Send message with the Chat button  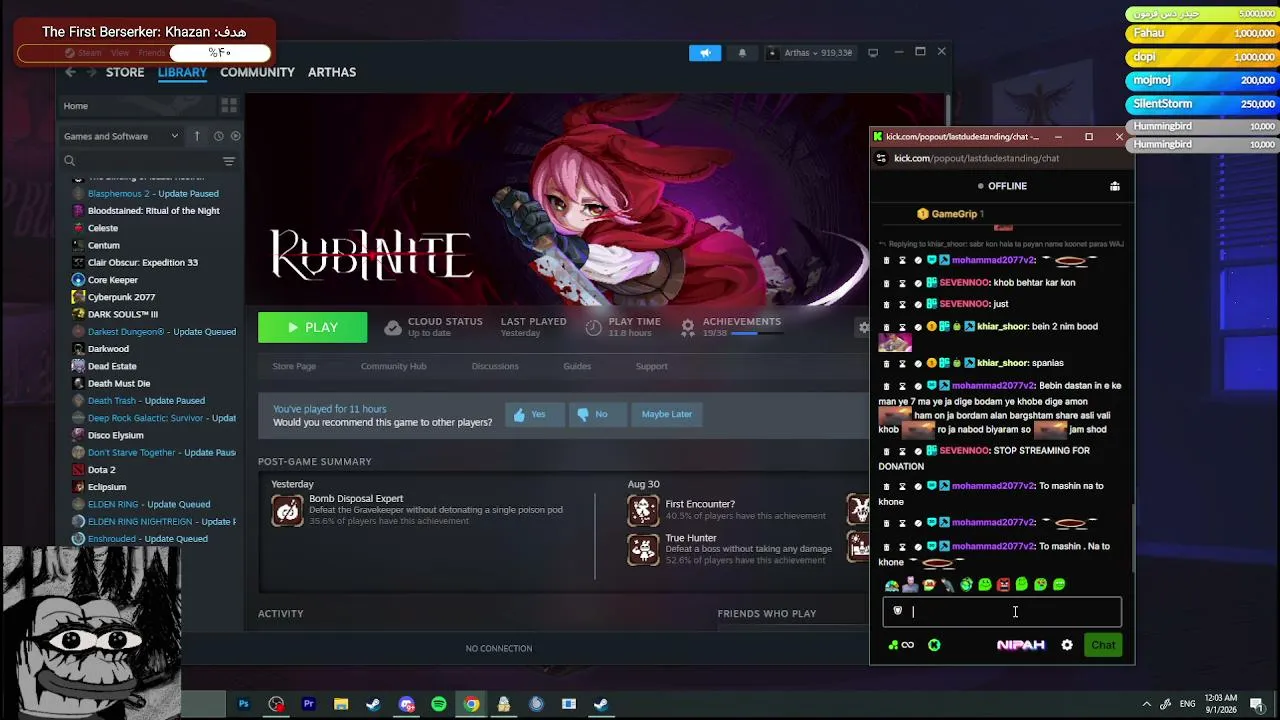click(1103, 645)
